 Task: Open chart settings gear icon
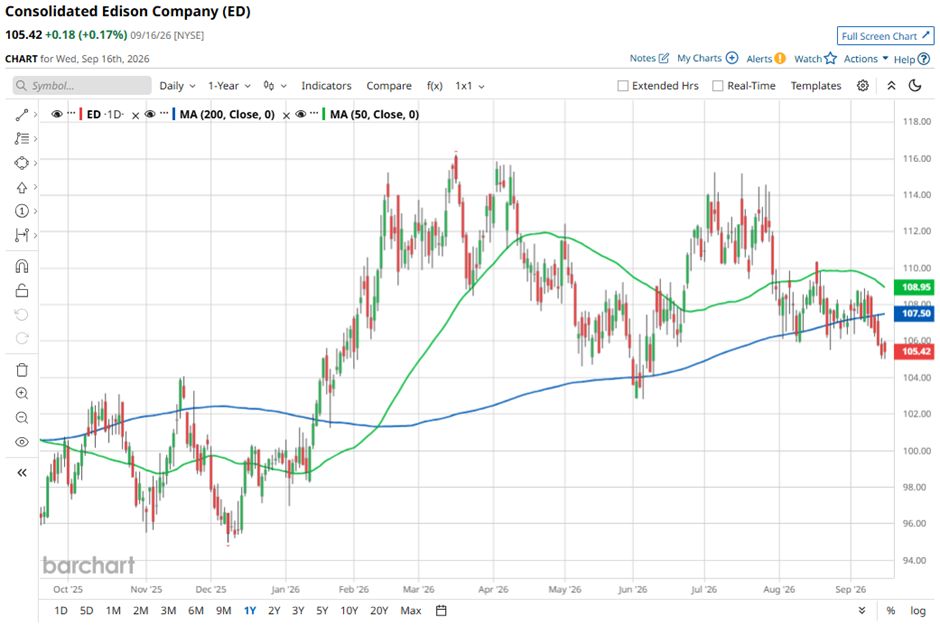863,86
